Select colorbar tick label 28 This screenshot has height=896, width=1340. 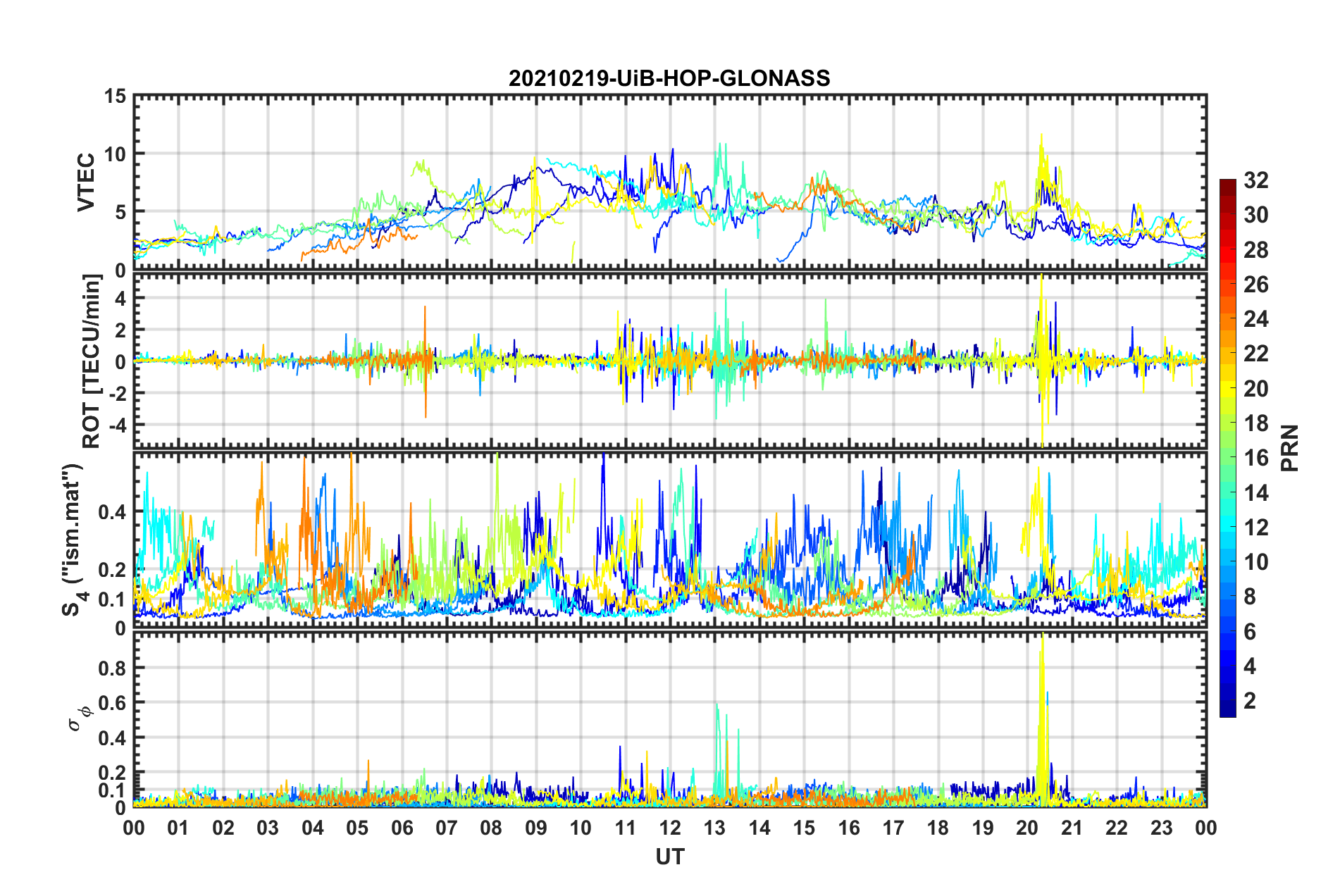pos(1256,250)
